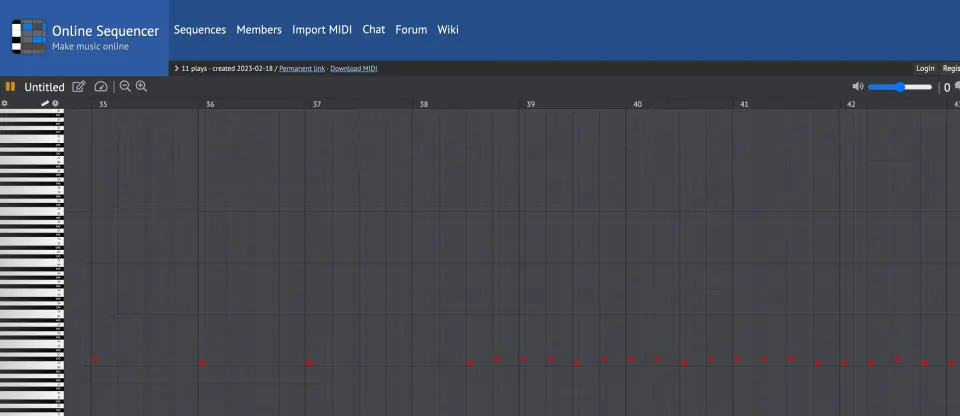Viewport: 960px width, 416px height.
Task: Open the Members page
Action: coord(259,29)
